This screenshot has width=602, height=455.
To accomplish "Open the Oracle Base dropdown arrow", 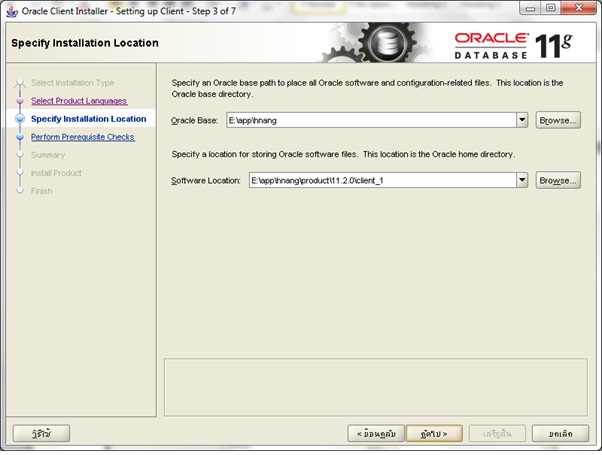I will coord(522,120).
